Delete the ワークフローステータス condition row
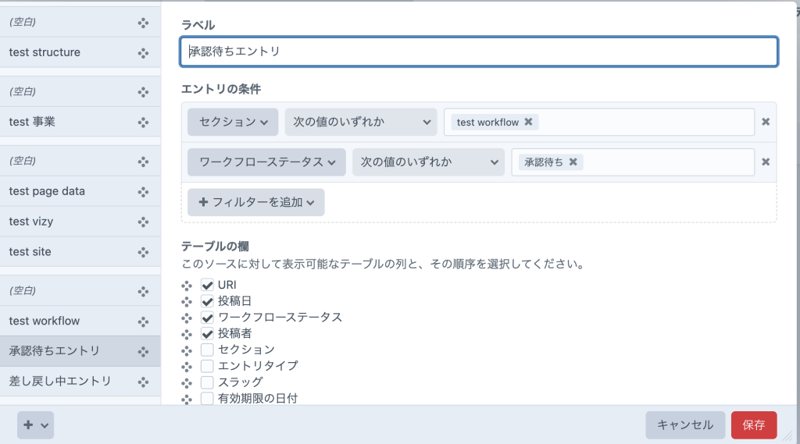This screenshot has width=800, height=444. [x=766, y=162]
